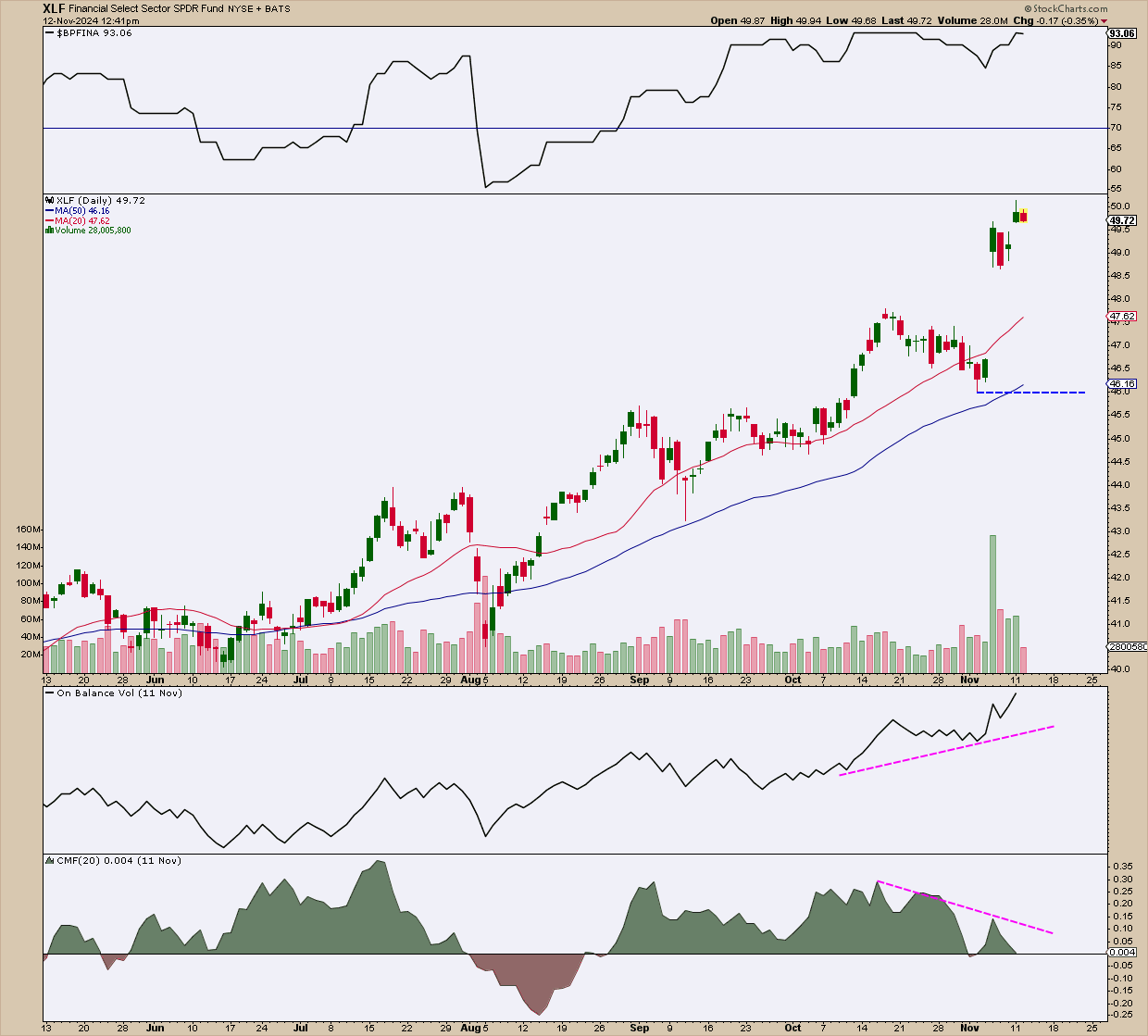Viewport: 1148px width, 1036px height.
Task: Click the line marker beside On Balance Vol
Action: (x=49, y=693)
